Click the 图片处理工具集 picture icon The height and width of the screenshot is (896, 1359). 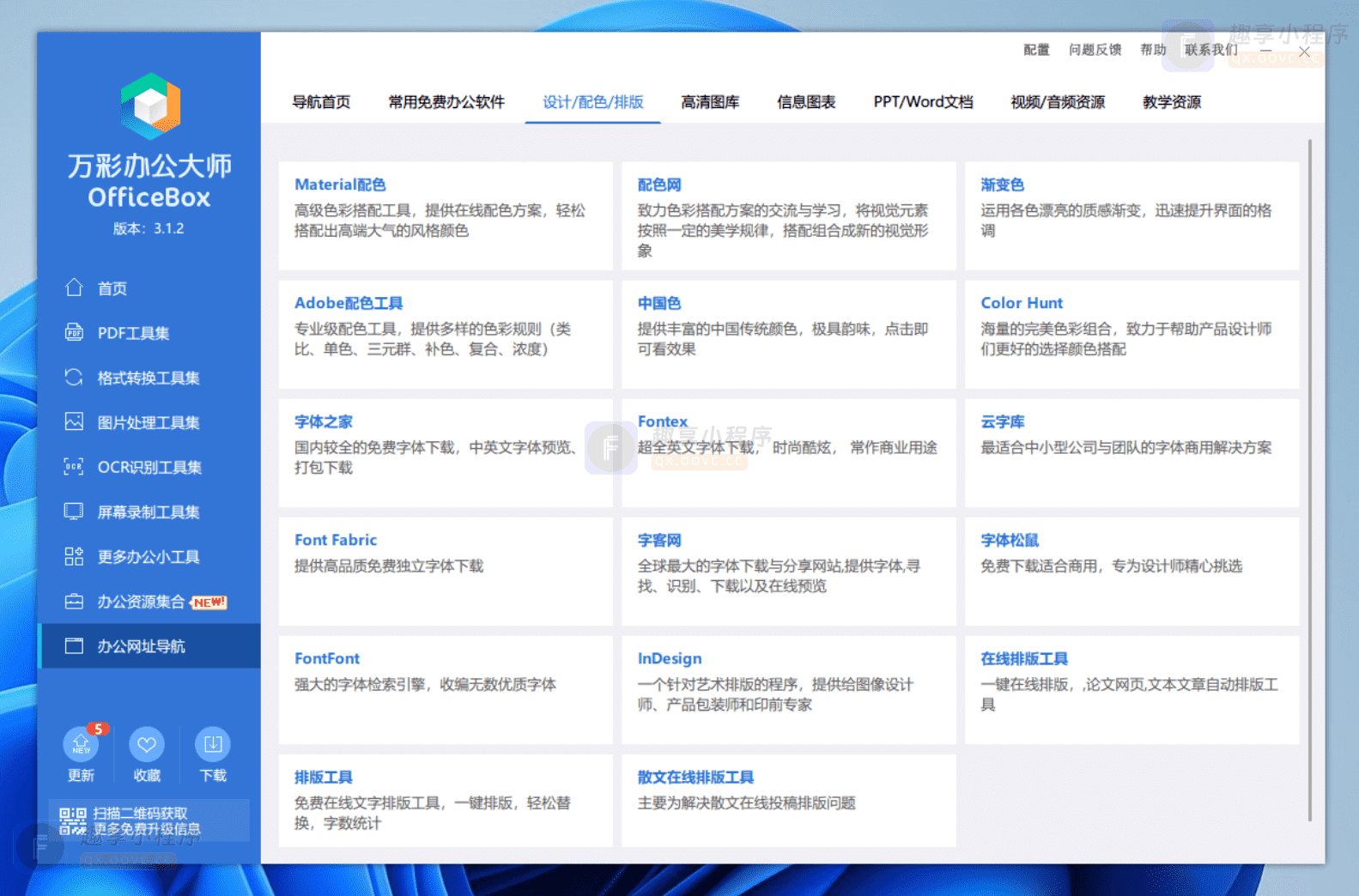click(75, 421)
